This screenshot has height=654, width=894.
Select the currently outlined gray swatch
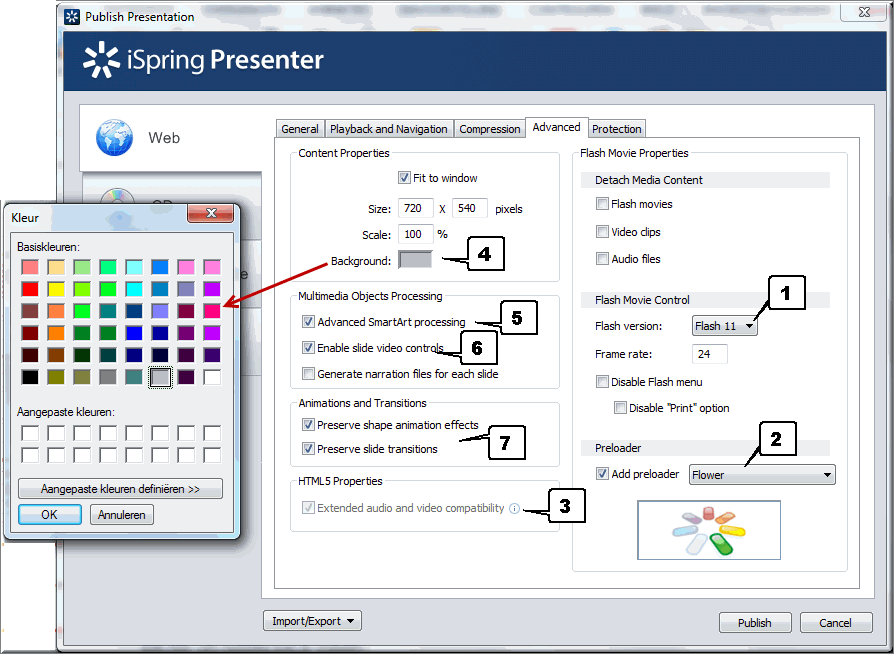click(160, 377)
